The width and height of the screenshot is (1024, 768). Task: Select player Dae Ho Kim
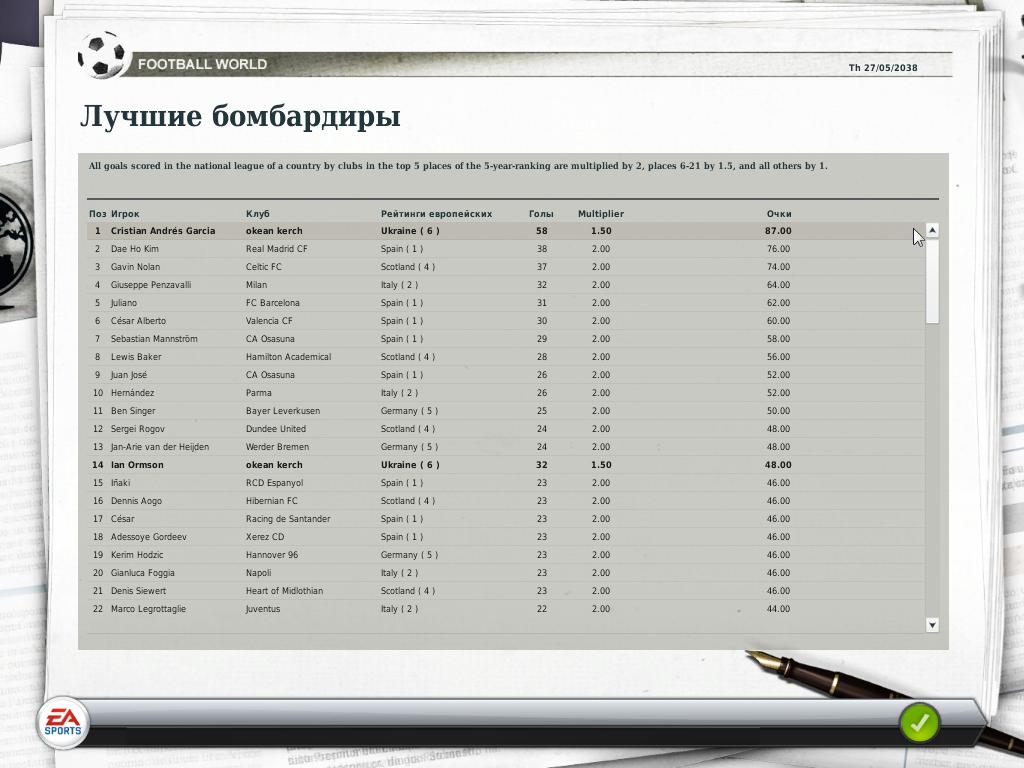tap(135, 249)
